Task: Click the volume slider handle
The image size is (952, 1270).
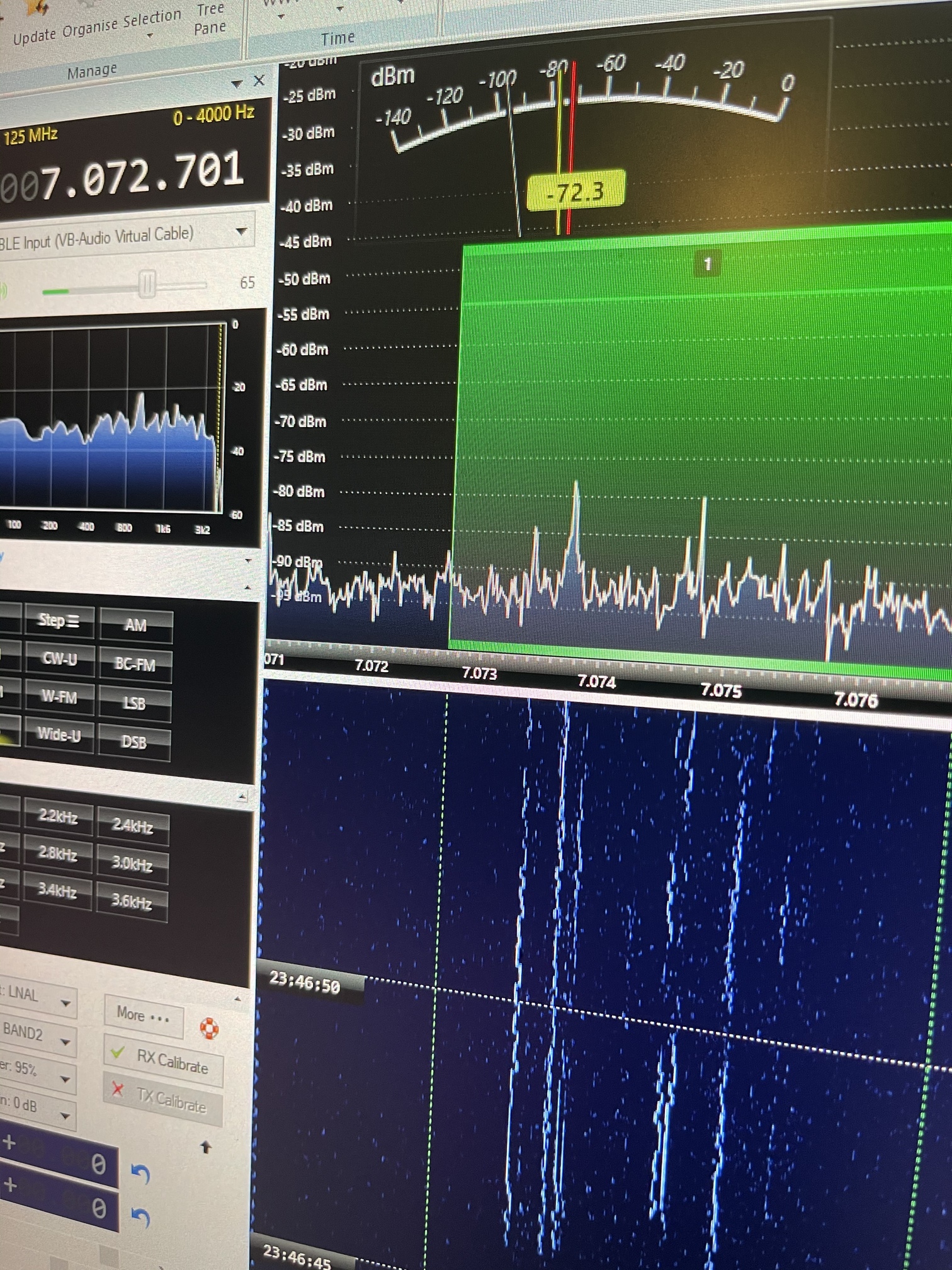Action: point(147,284)
